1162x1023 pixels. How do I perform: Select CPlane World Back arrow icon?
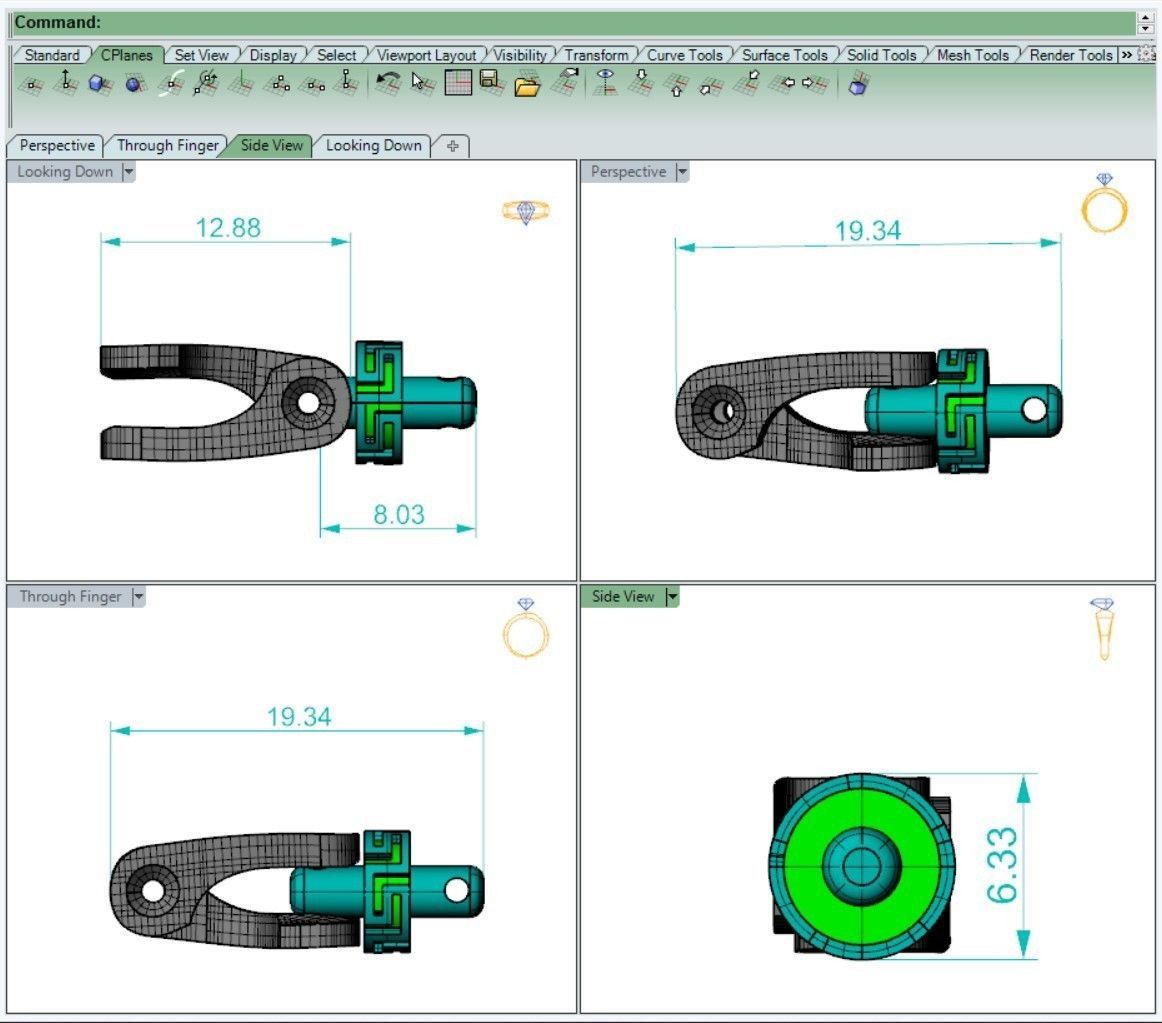coord(748,82)
